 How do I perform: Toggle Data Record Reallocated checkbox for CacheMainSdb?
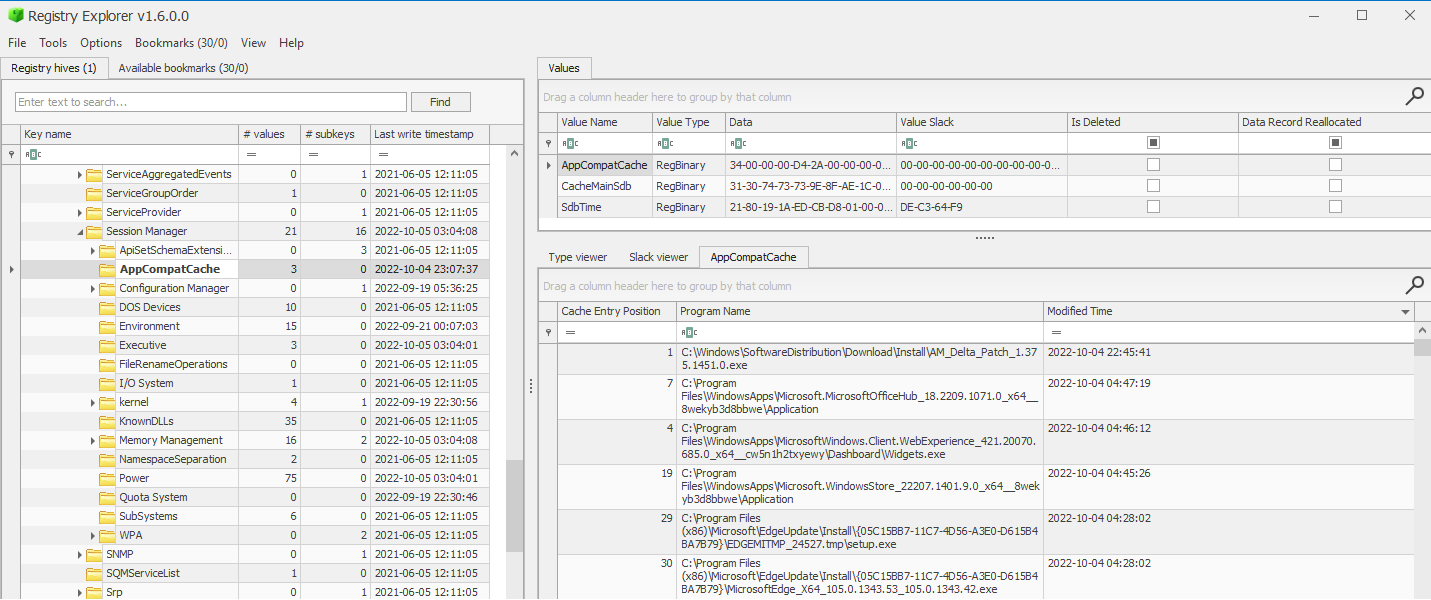[1334, 185]
